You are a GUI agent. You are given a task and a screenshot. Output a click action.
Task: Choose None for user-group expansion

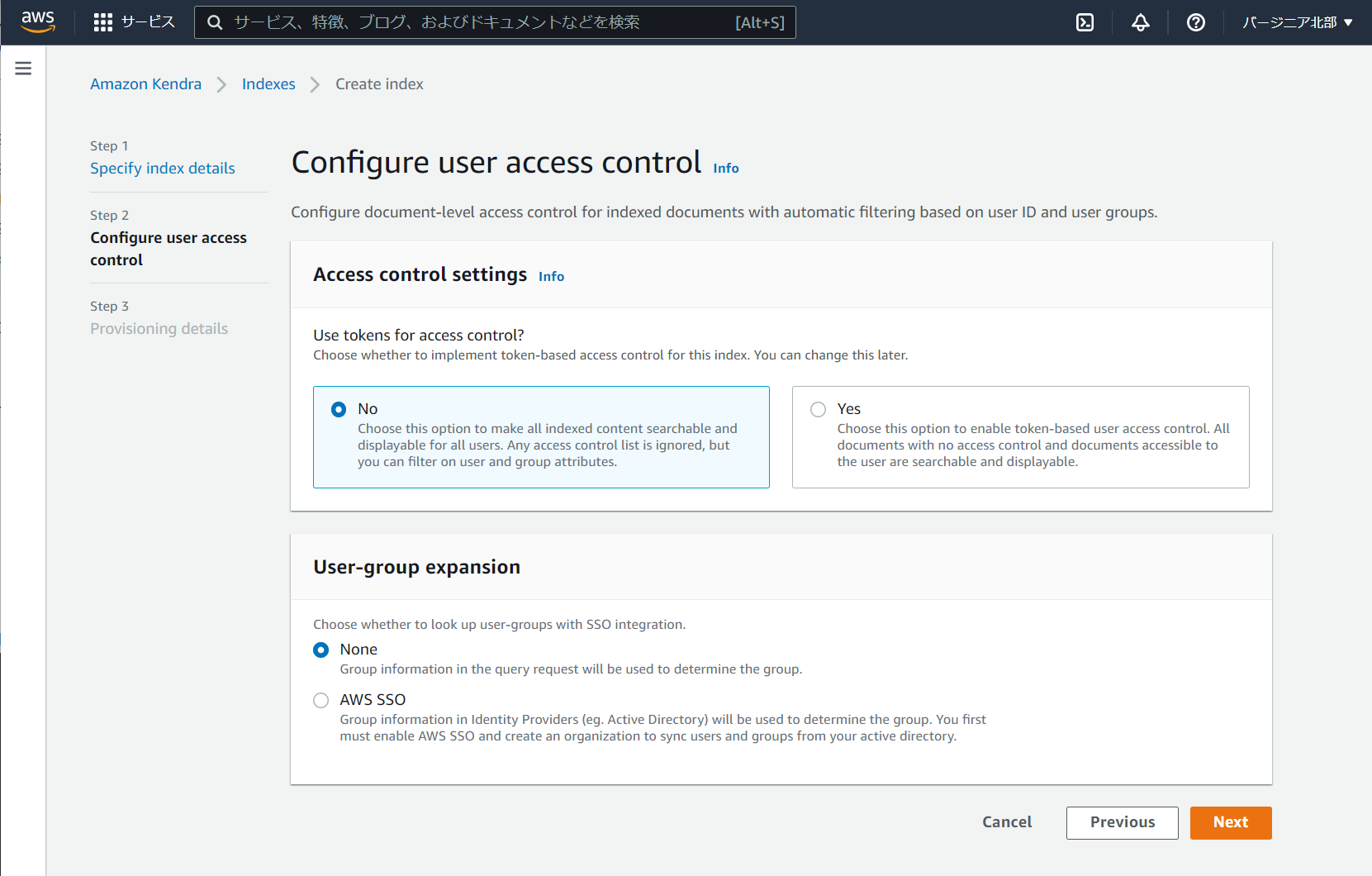(x=321, y=650)
